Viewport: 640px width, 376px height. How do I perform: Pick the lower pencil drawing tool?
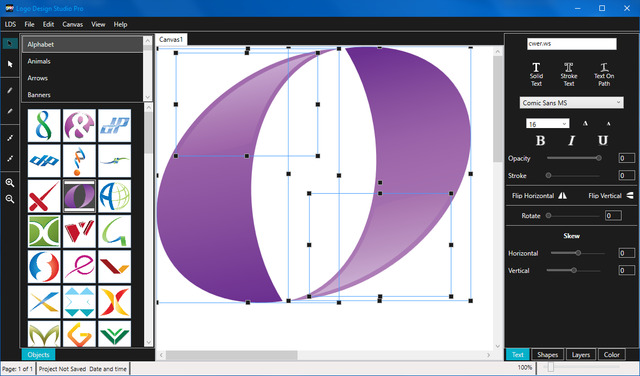pos(10,111)
